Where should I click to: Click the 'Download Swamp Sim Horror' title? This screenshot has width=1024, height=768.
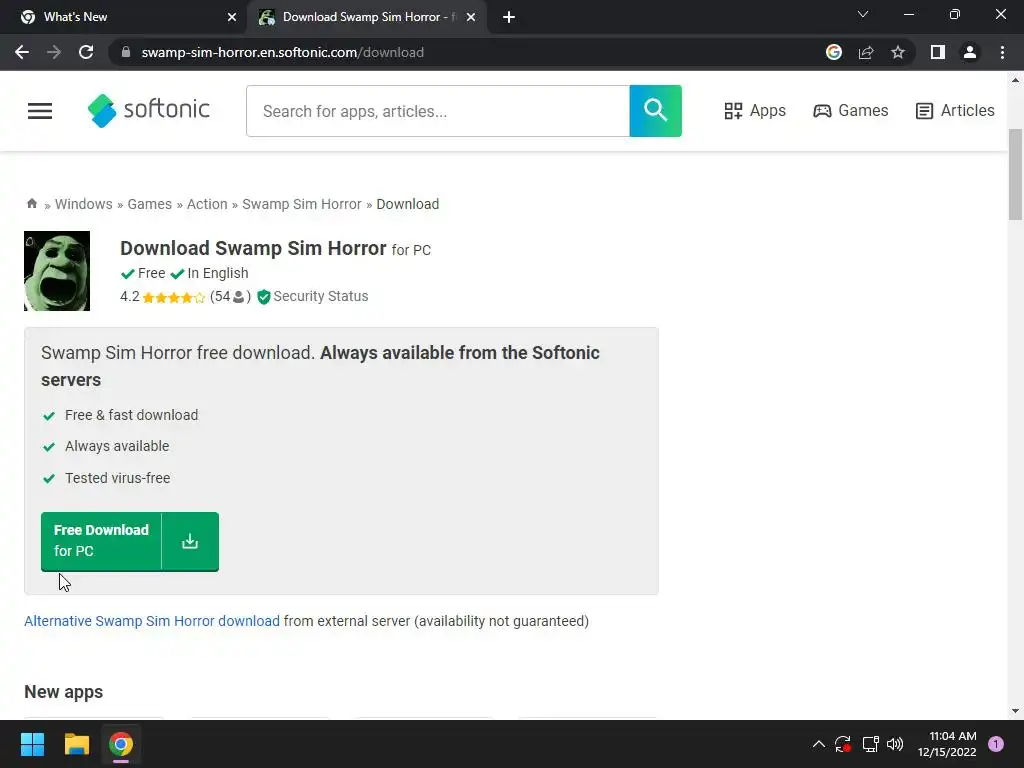point(253,248)
